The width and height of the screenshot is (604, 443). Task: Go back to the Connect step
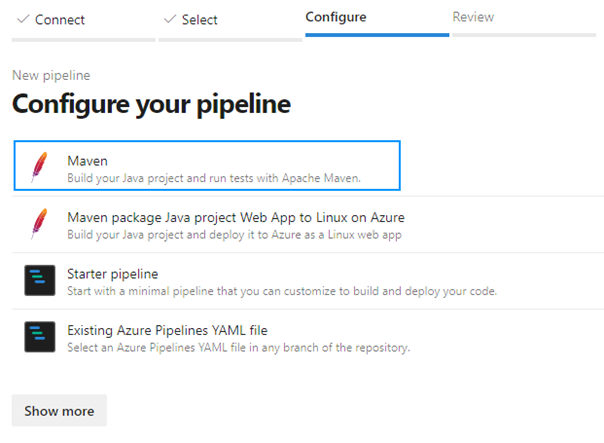pos(60,20)
